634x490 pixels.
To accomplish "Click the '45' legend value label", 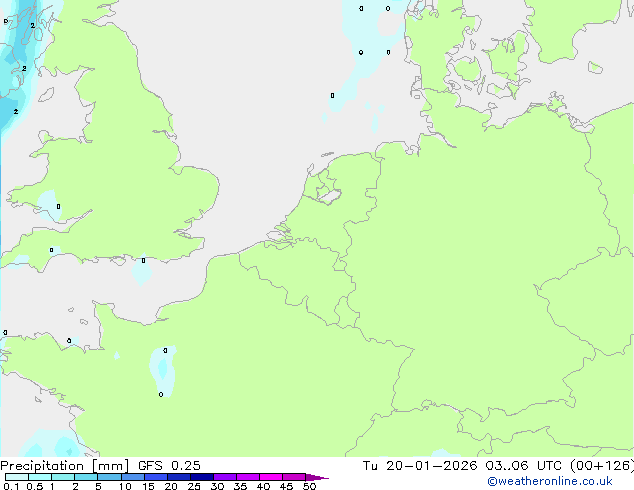I will pyautogui.click(x=286, y=486).
